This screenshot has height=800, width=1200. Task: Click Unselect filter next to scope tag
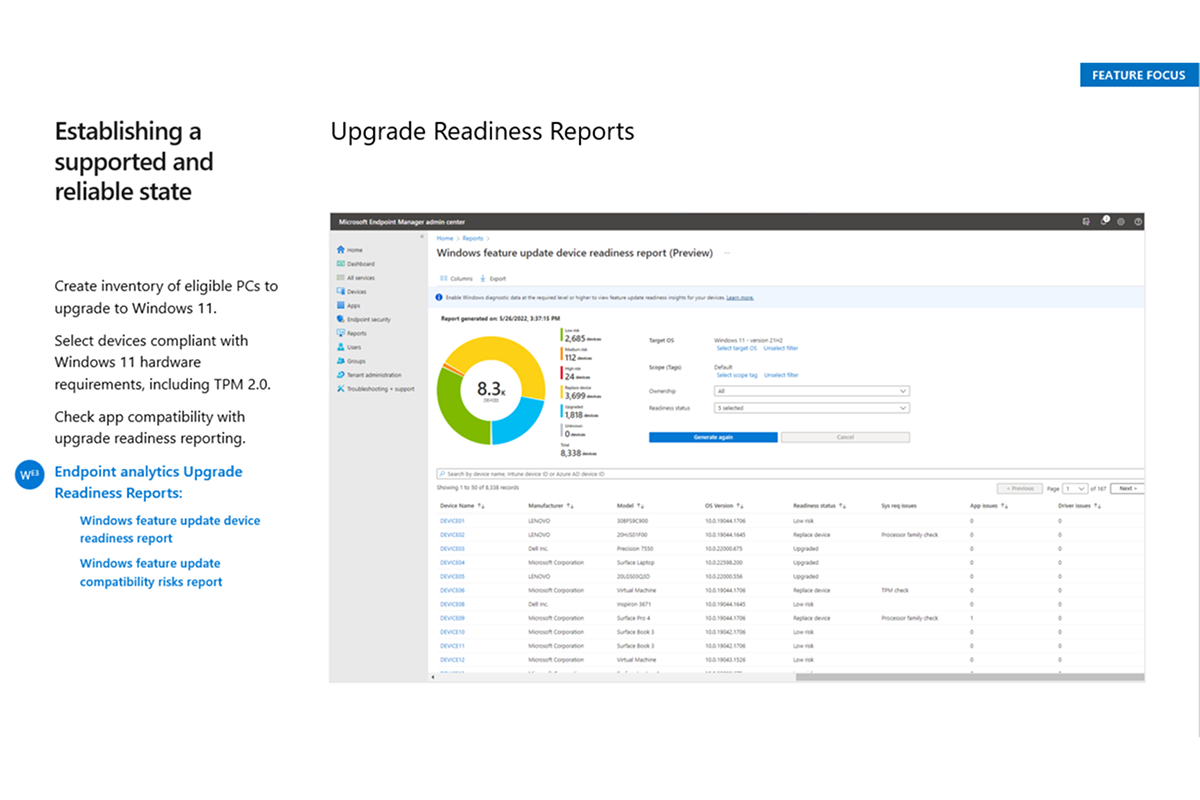coord(781,375)
